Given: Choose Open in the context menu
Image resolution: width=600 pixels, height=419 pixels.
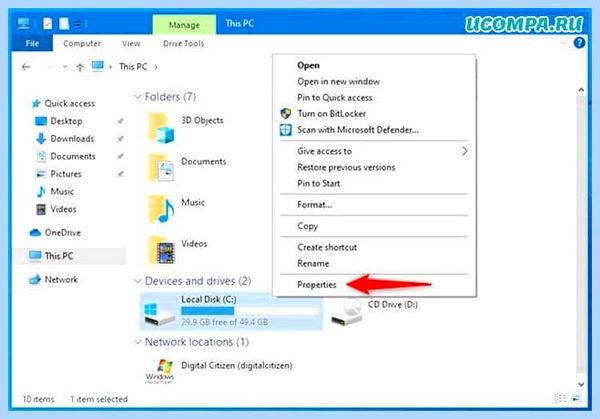Looking at the screenshot, I should [x=308, y=65].
